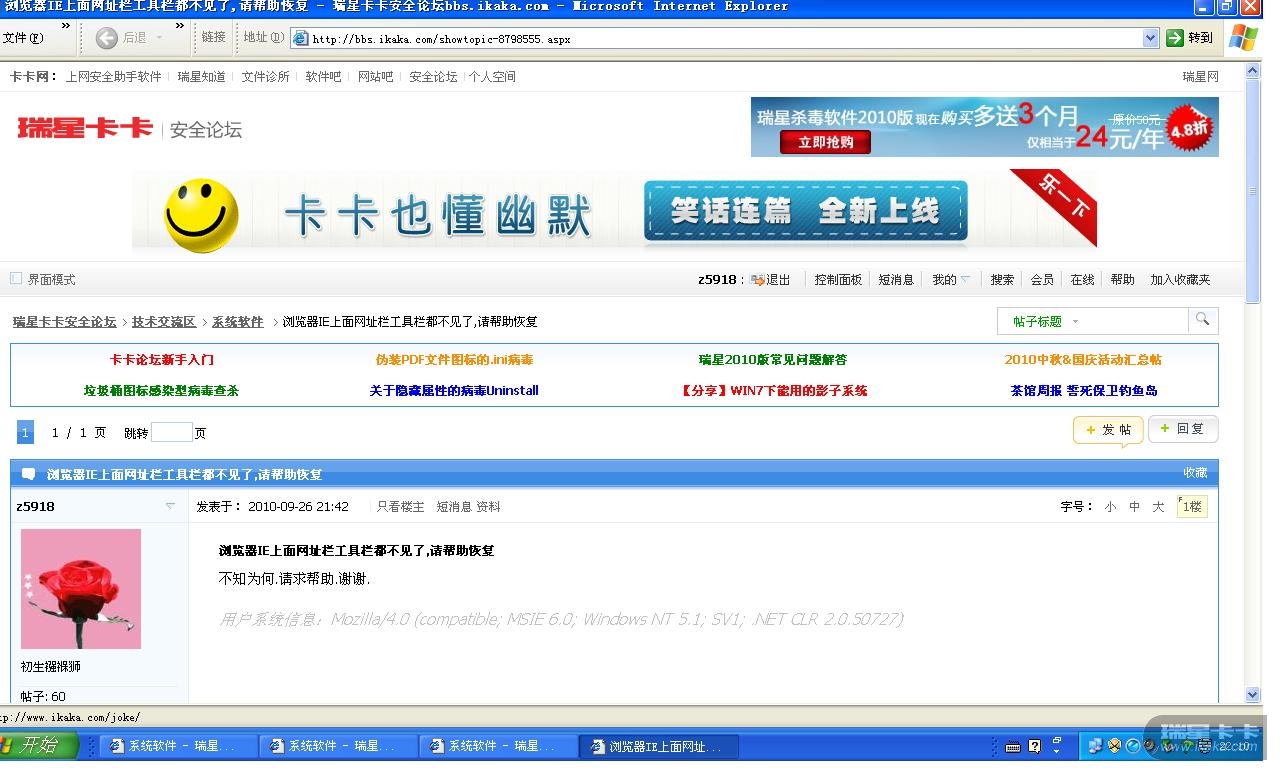The height and width of the screenshot is (768, 1280).
Task: Click the page icon in the address bar
Action: click(x=300, y=39)
